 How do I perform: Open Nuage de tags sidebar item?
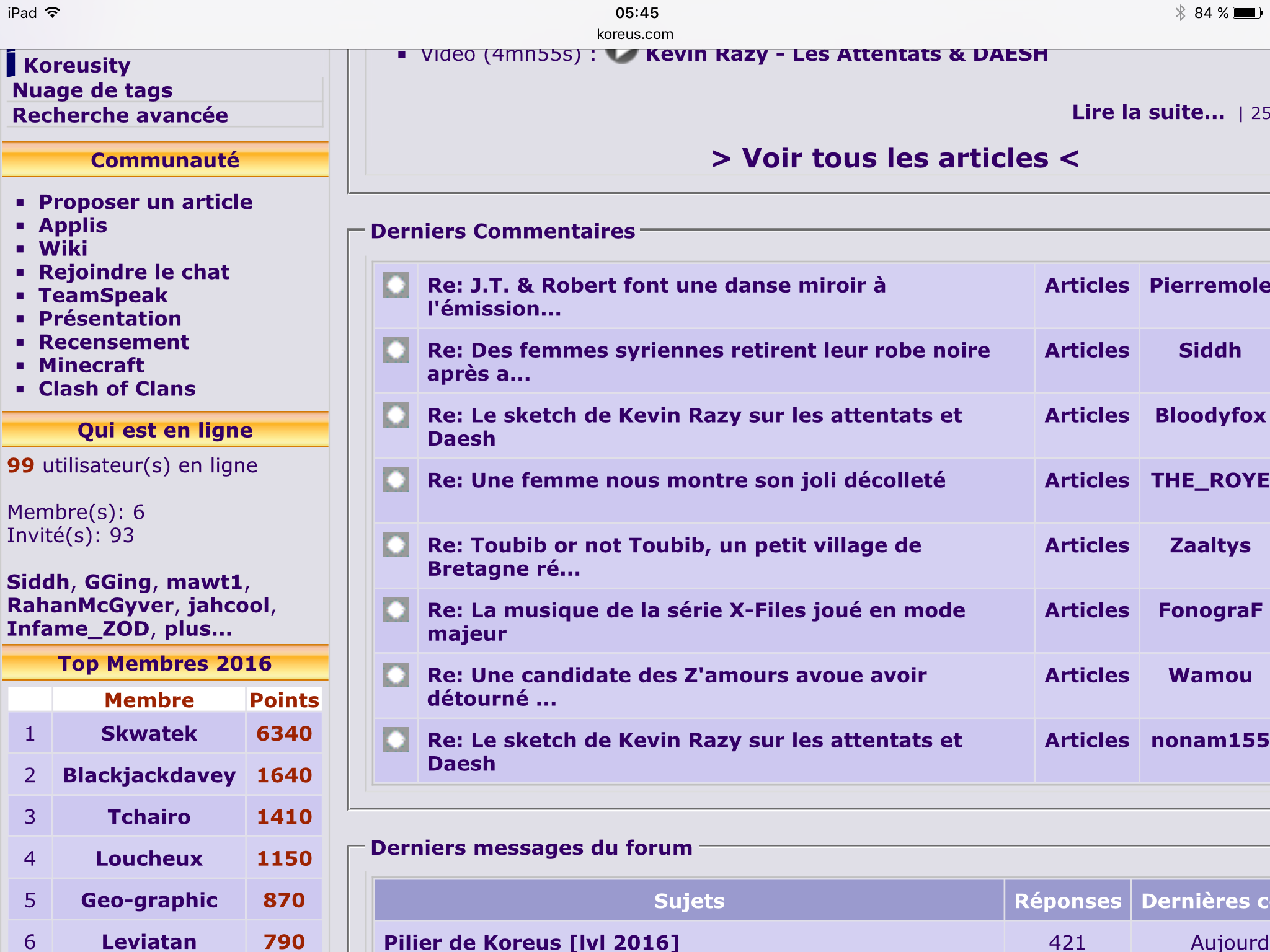[92, 90]
